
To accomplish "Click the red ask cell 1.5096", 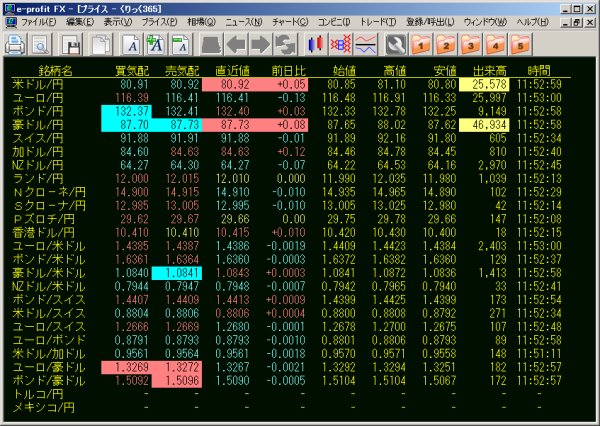I will click(177, 380).
